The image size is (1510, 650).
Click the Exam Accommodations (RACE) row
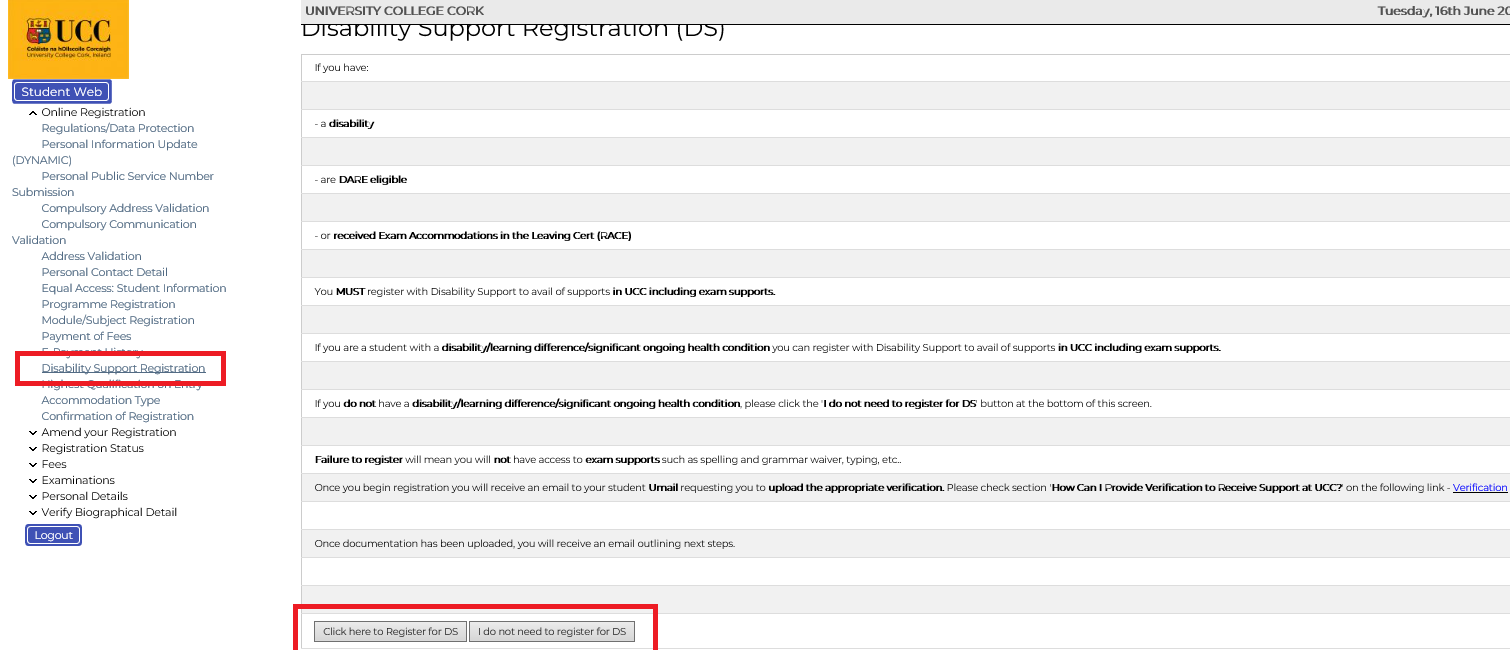905,236
